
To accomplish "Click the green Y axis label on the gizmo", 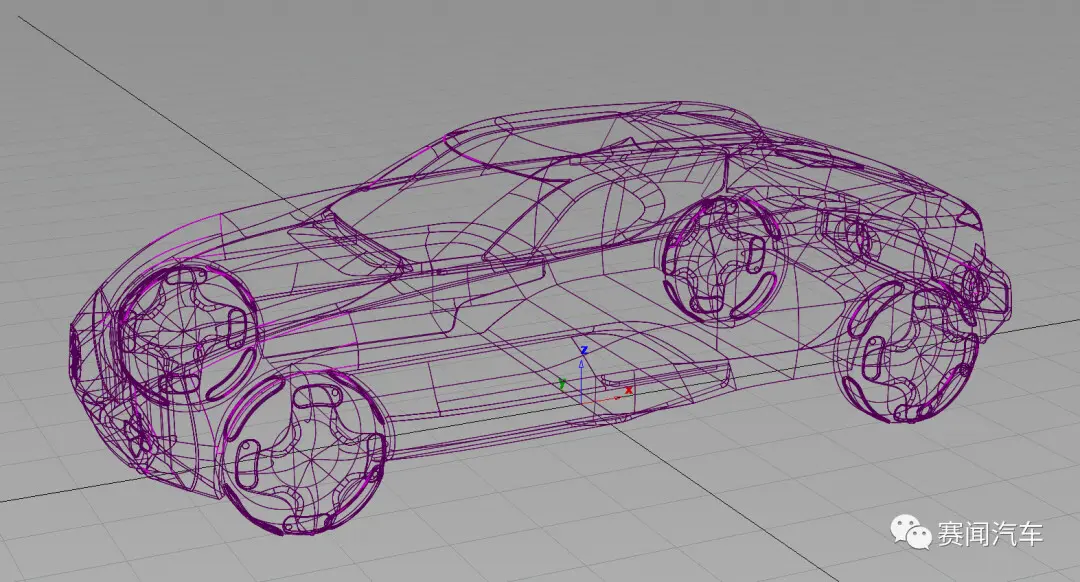I will [562, 384].
